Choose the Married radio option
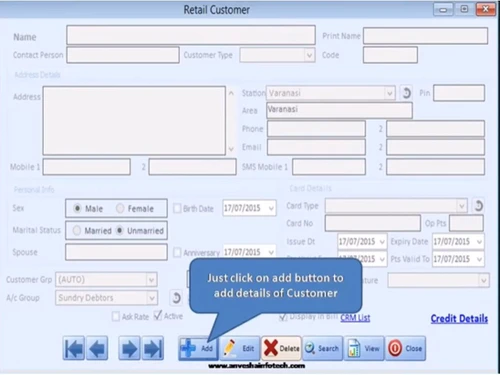Image resolution: width=500 pixels, height=375 pixels. (77, 230)
